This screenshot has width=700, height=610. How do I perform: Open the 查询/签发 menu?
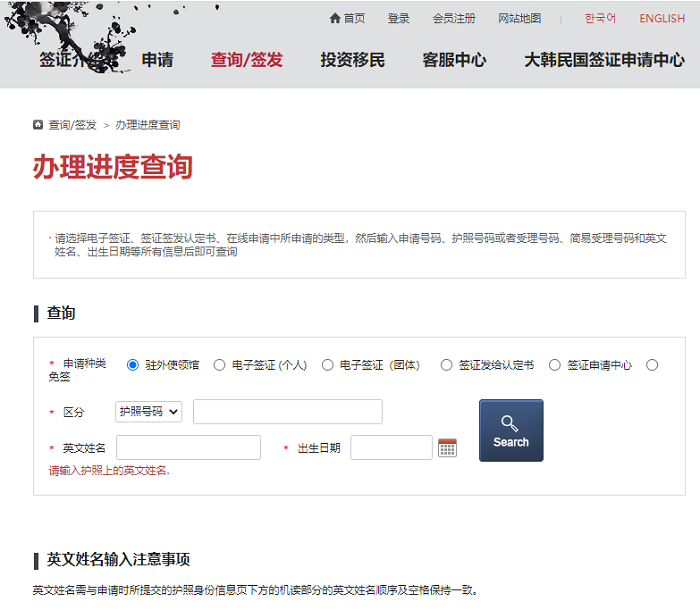(246, 60)
